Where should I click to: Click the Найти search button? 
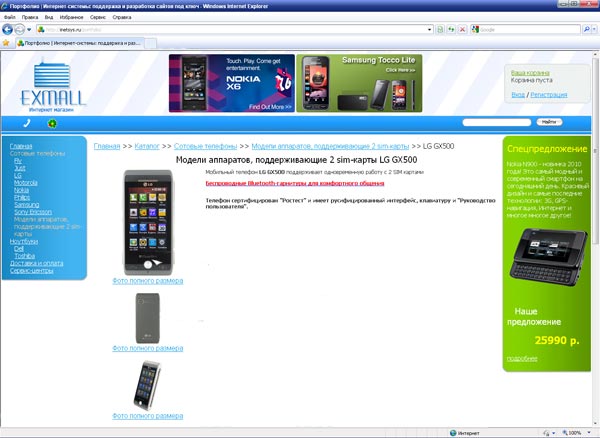549,122
